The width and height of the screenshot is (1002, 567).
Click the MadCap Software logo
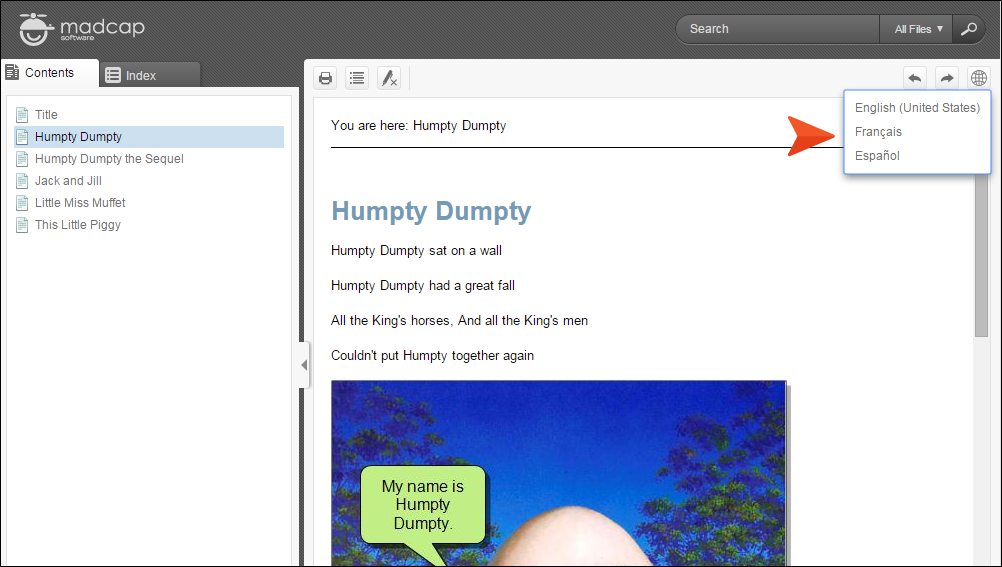pyautogui.click(x=82, y=29)
